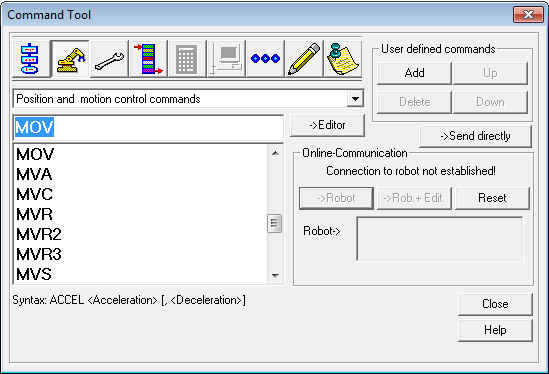Select the three blue dots icon
549x374 pixels.
point(265,58)
